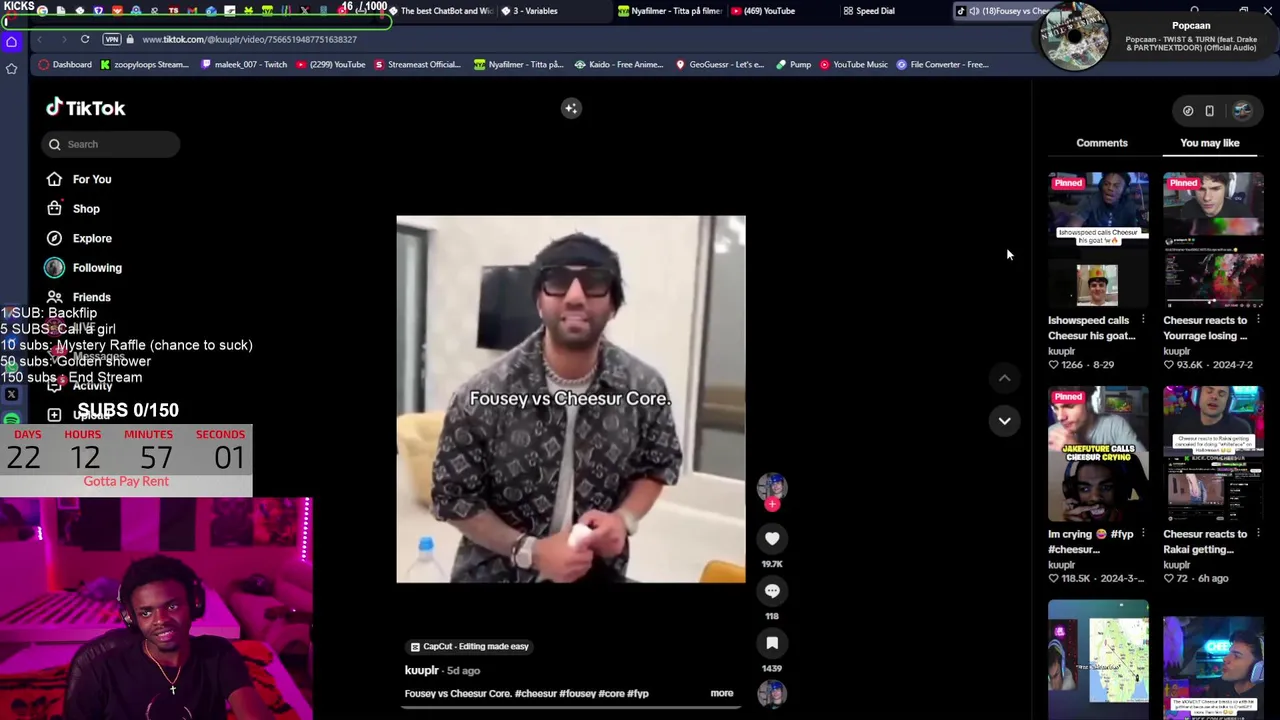
Task: Open the Dashboard bookmark
Action: point(64,65)
